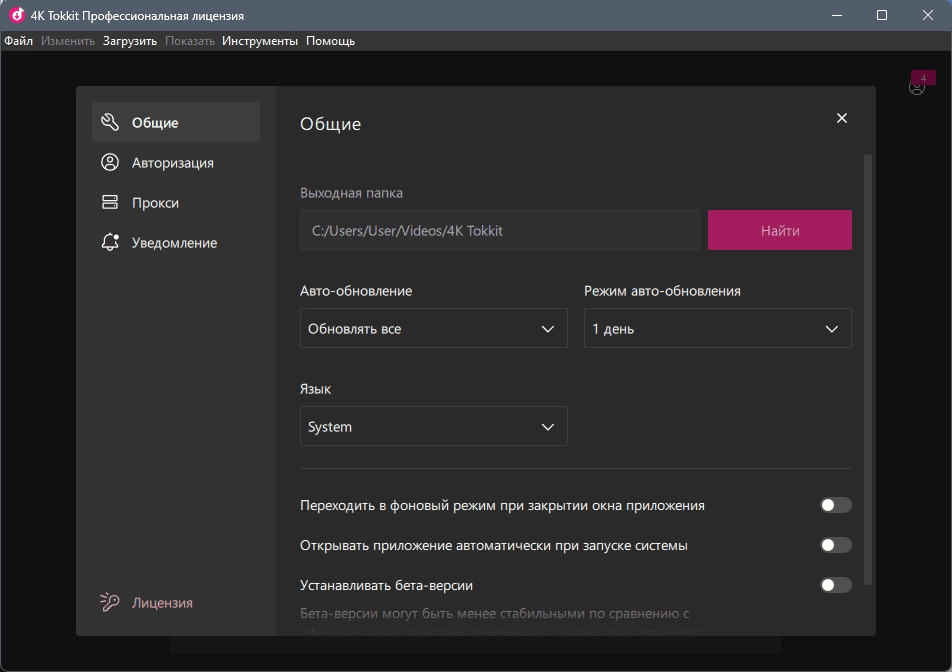Click the server icon beside Прокси
This screenshot has width=952, height=672.
pyautogui.click(x=110, y=202)
